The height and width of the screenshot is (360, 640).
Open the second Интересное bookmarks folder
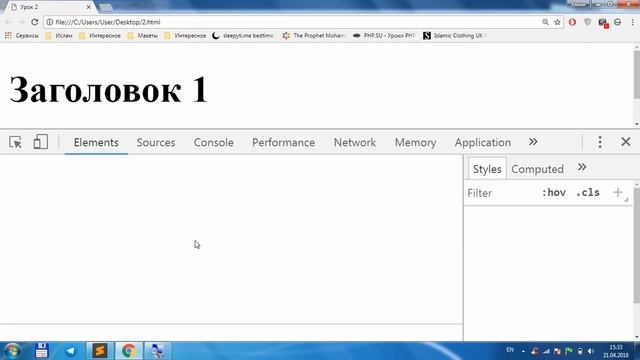(x=185, y=36)
